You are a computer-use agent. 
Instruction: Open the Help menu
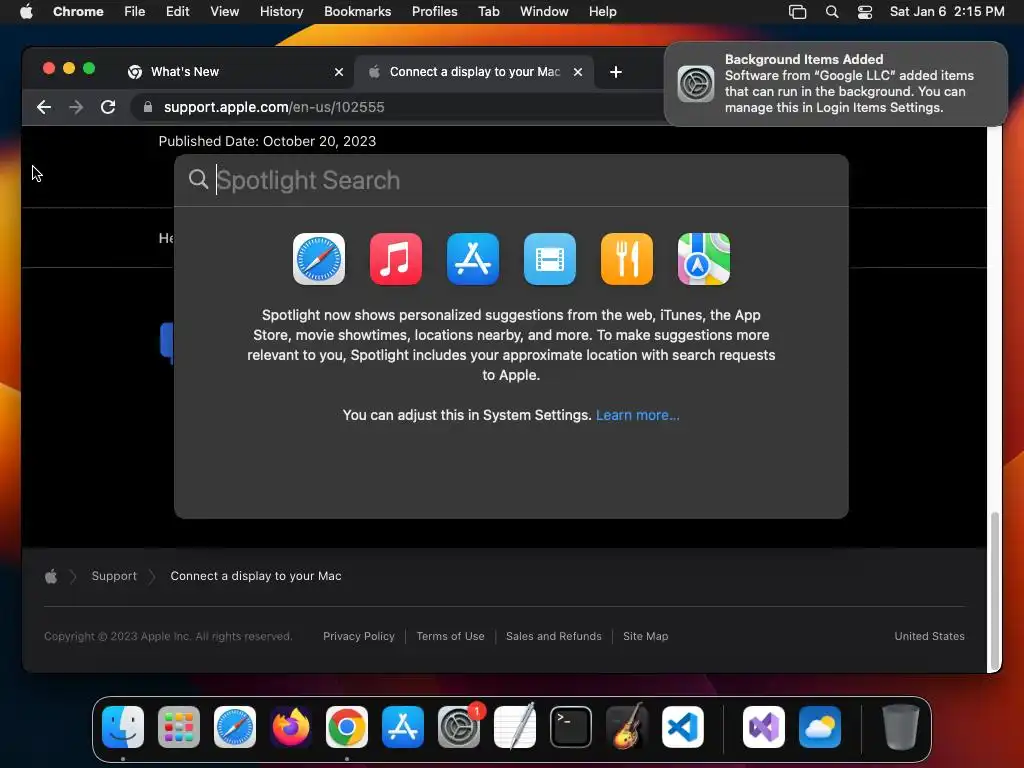coord(602,11)
